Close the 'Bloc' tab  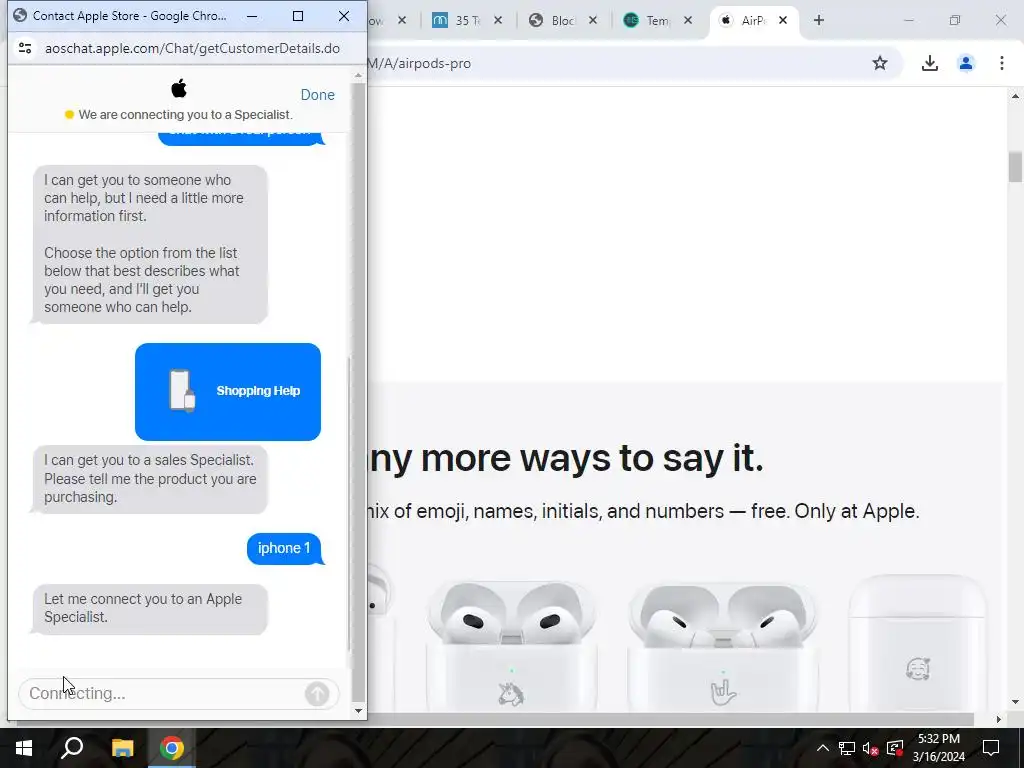[x=593, y=21]
